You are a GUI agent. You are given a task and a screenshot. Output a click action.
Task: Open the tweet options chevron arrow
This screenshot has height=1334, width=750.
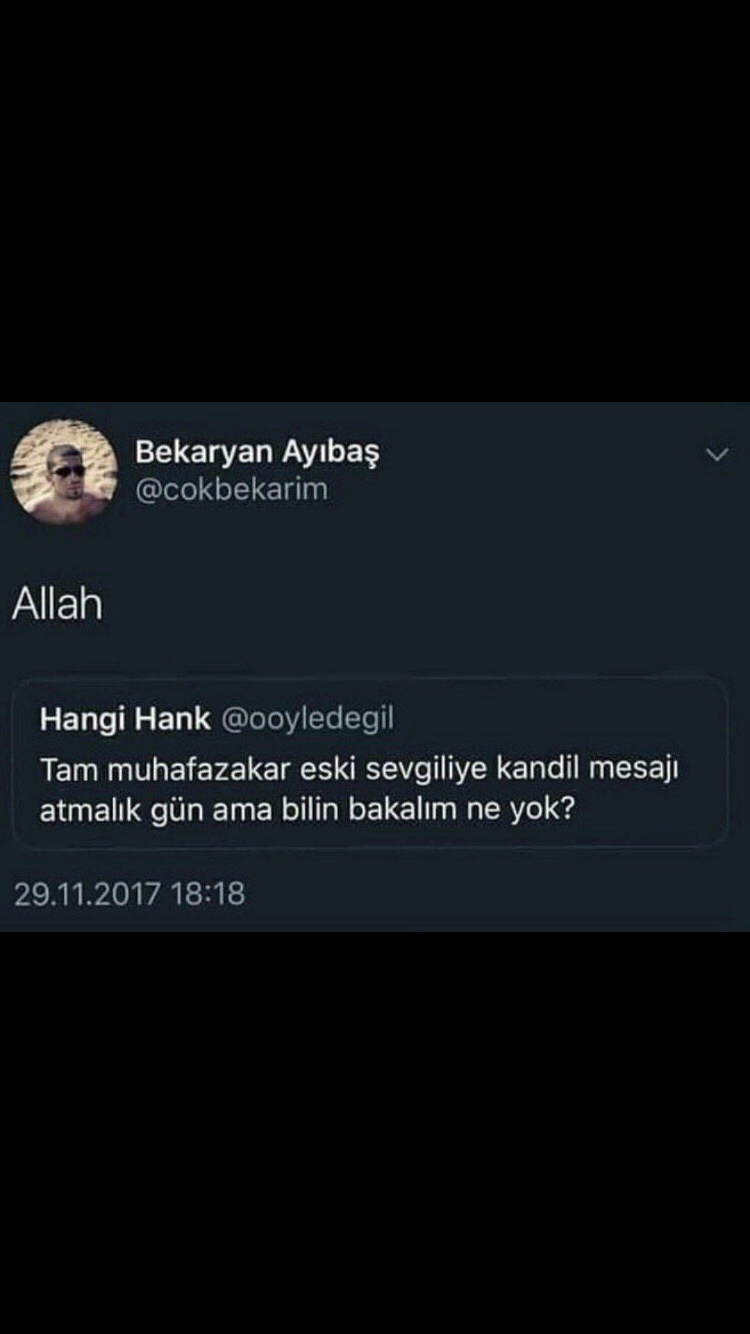[x=717, y=455]
